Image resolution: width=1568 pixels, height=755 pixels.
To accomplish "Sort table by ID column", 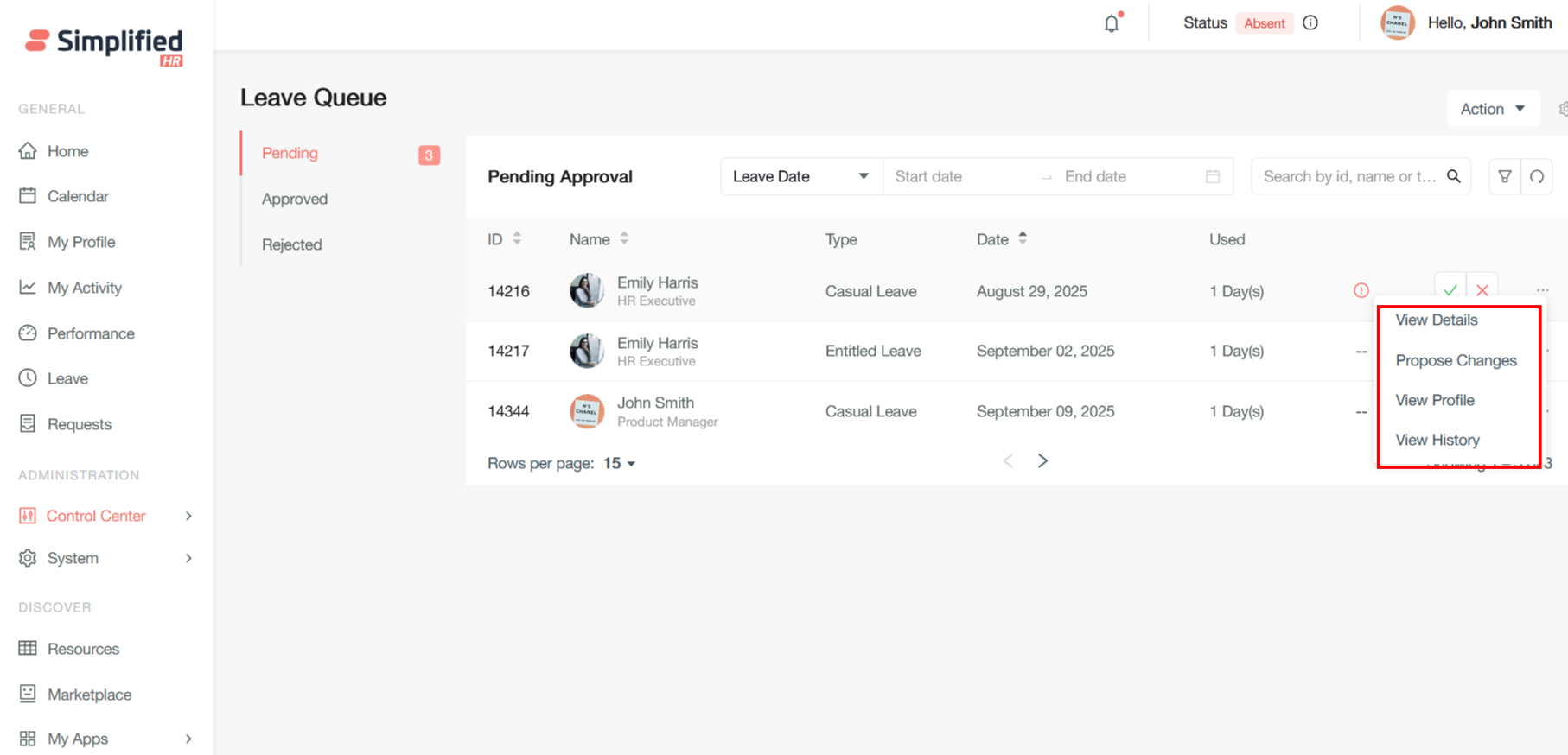I will coord(517,238).
